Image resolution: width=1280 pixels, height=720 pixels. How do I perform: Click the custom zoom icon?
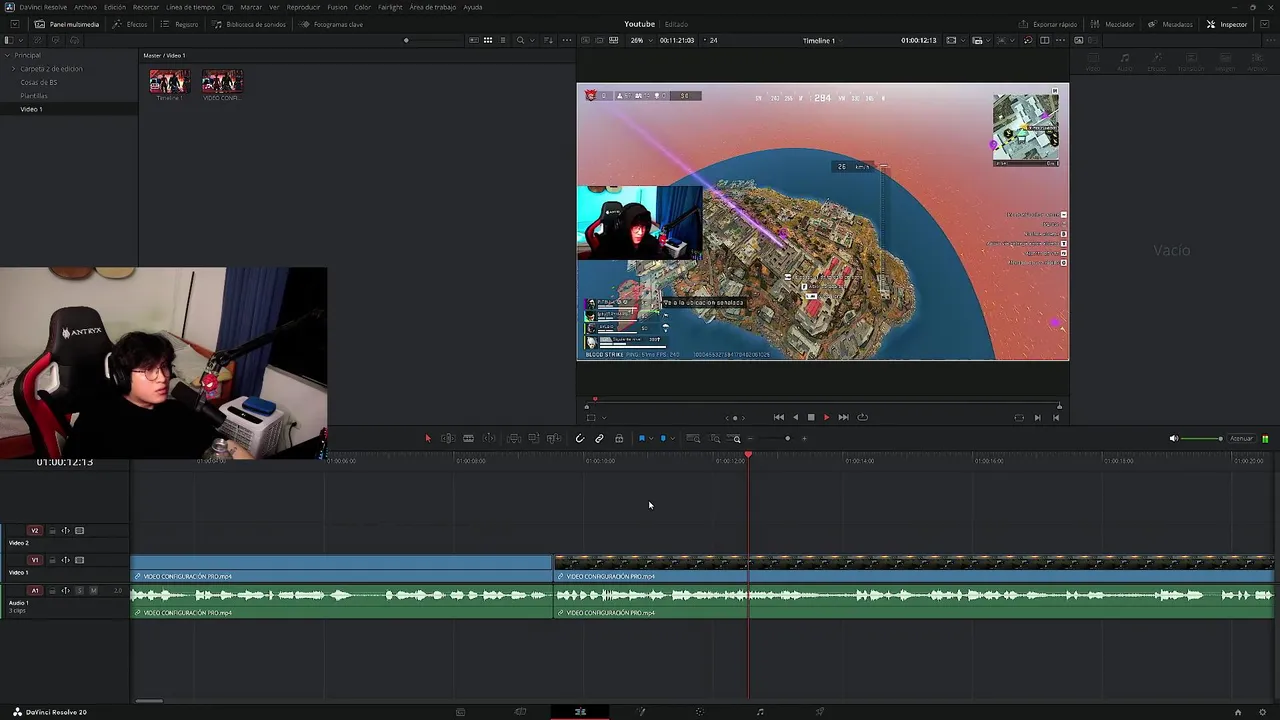point(735,438)
